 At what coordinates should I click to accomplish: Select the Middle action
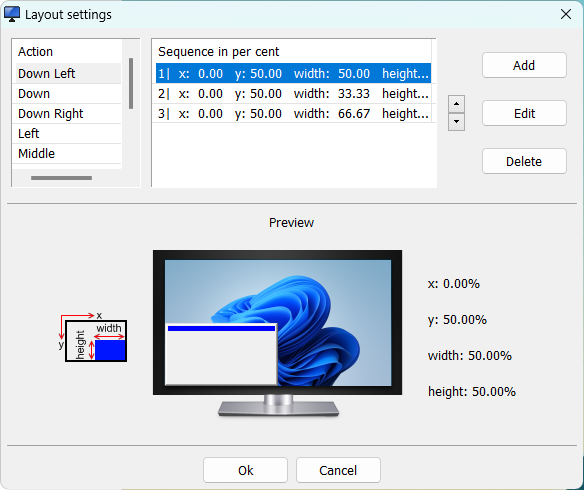(x=68, y=153)
